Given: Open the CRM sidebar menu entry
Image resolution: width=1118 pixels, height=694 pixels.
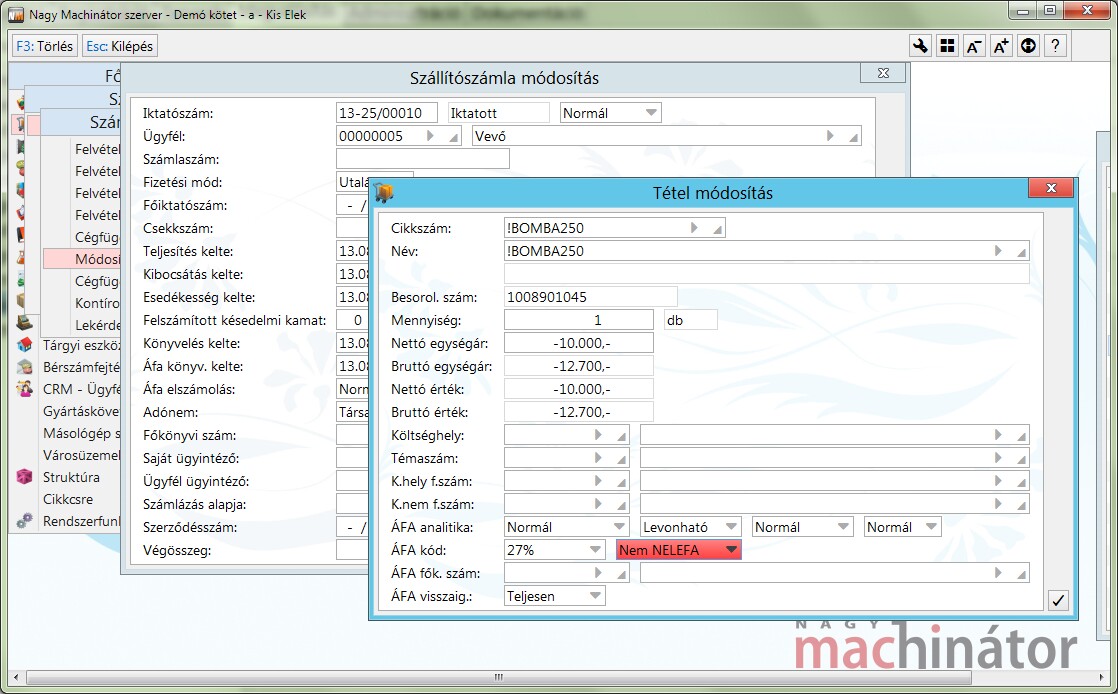Looking at the screenshot, I should pos(81,389).
